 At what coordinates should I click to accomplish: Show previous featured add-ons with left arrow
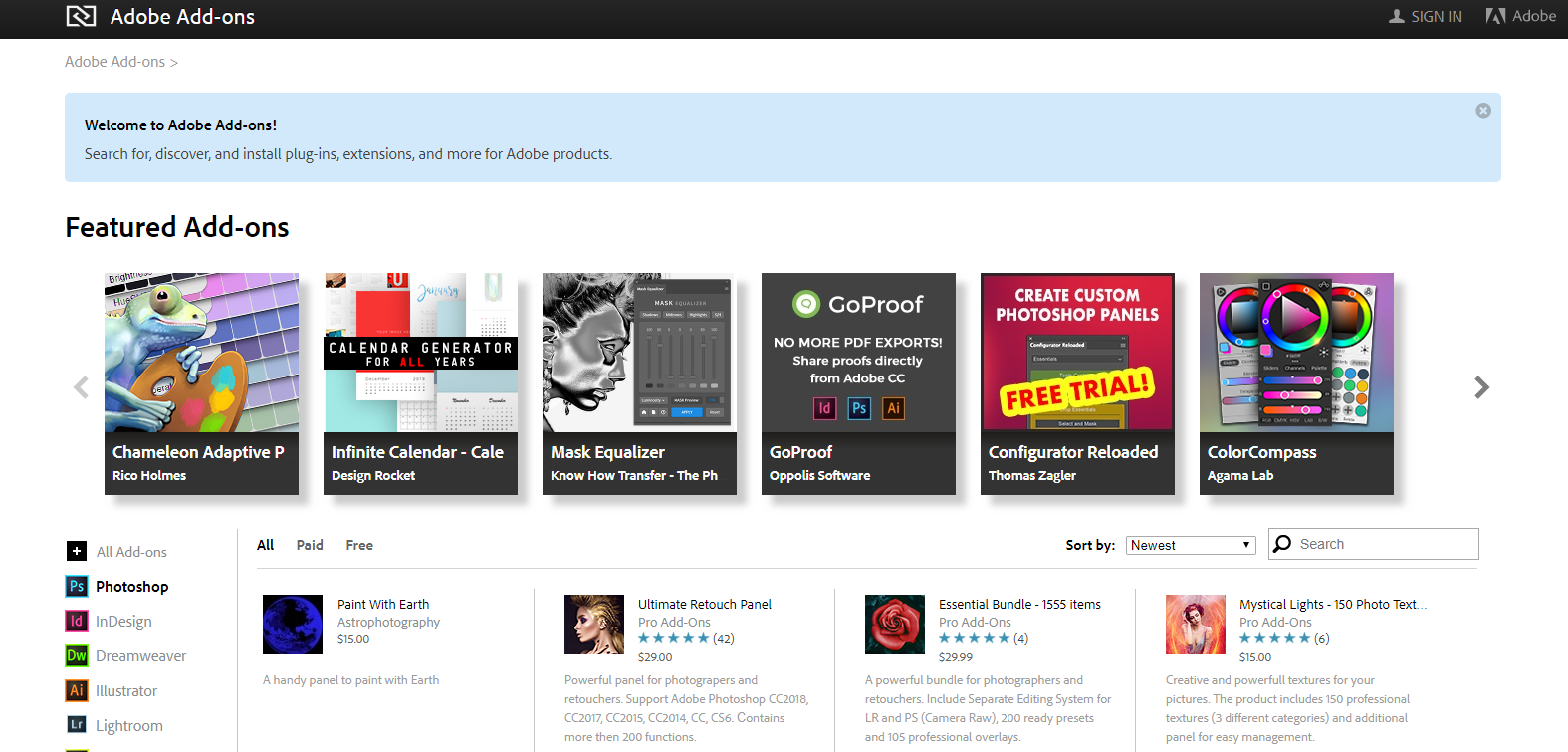click(81, 387)
